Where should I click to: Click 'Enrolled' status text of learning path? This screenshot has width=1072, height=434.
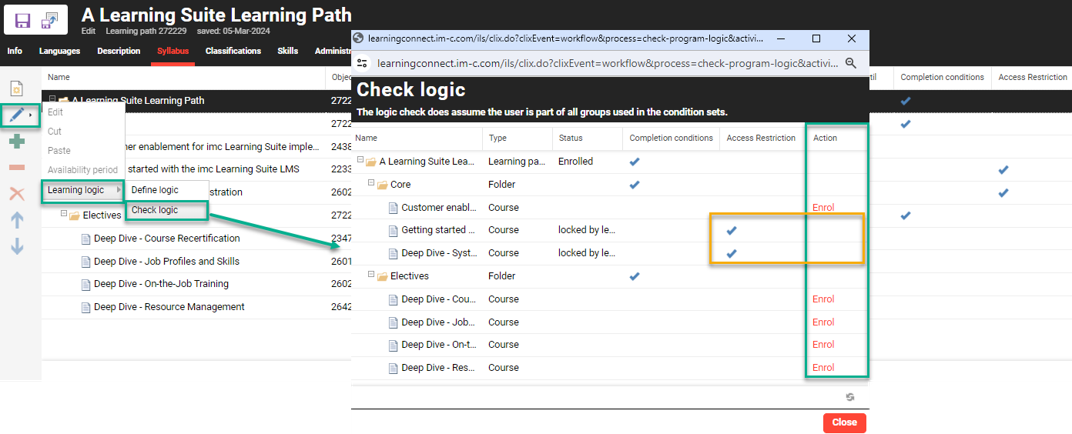coord(575,162)
